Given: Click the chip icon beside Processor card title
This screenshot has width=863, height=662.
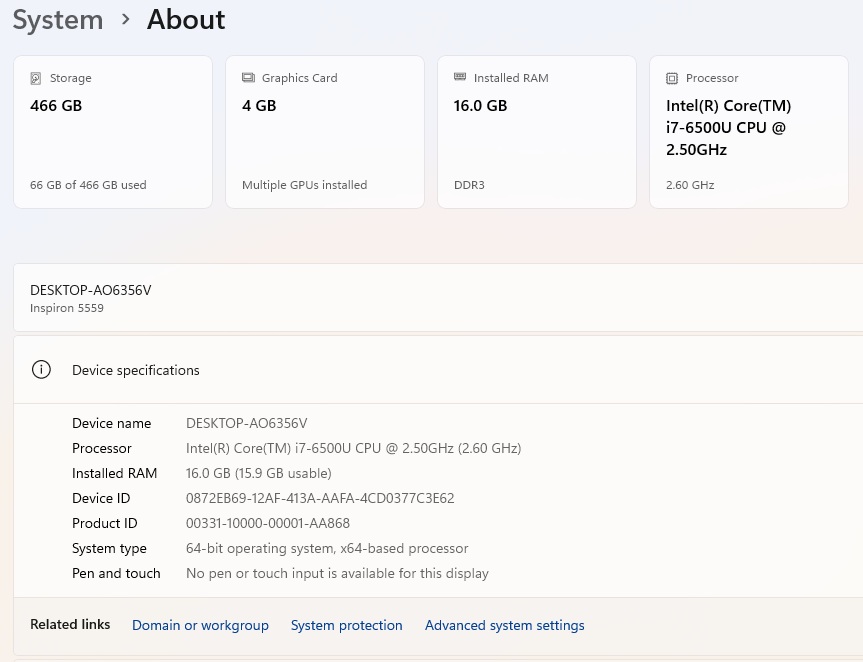Looking at the screenshot, I should click(x=672, y=78).
